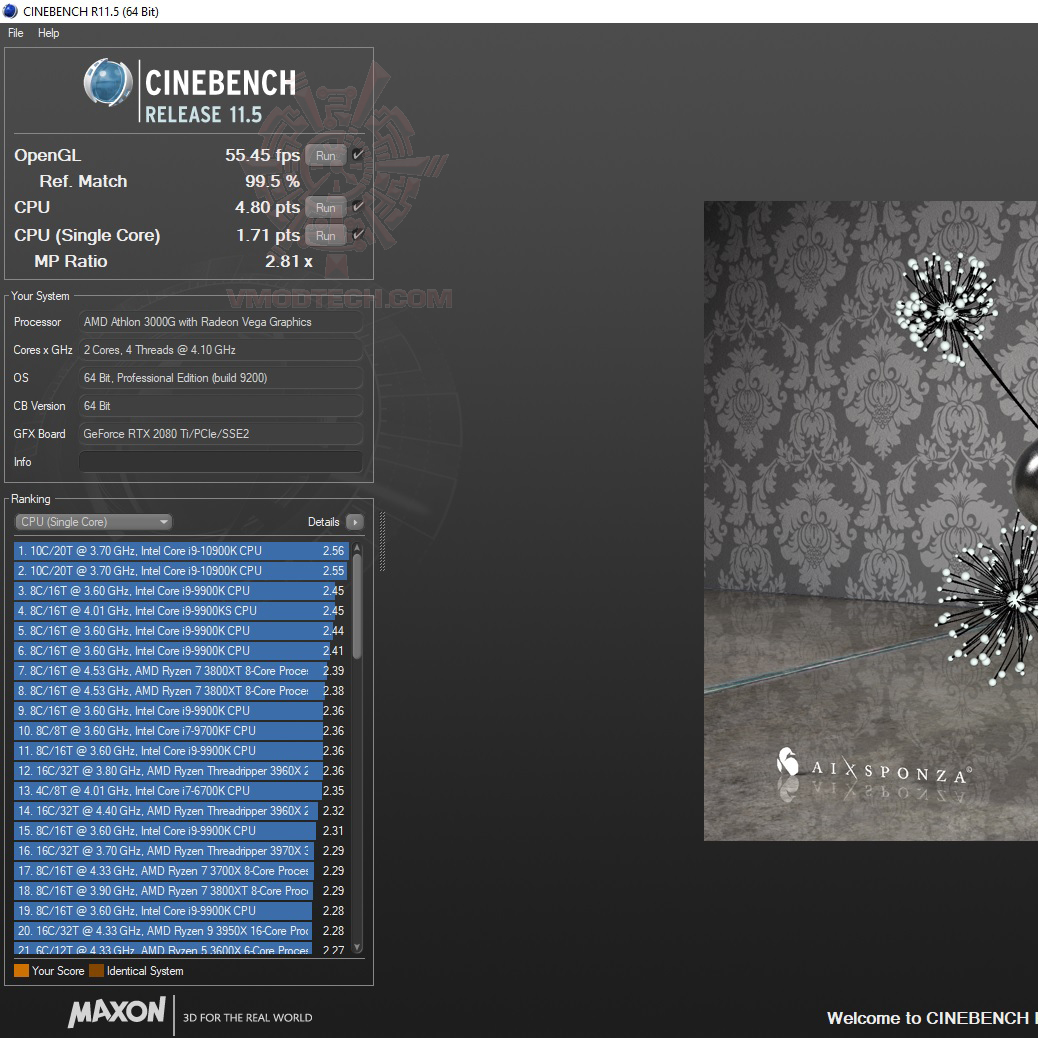
Task: Click ranking scrollbar down arrow
Action: pos(357,947)
